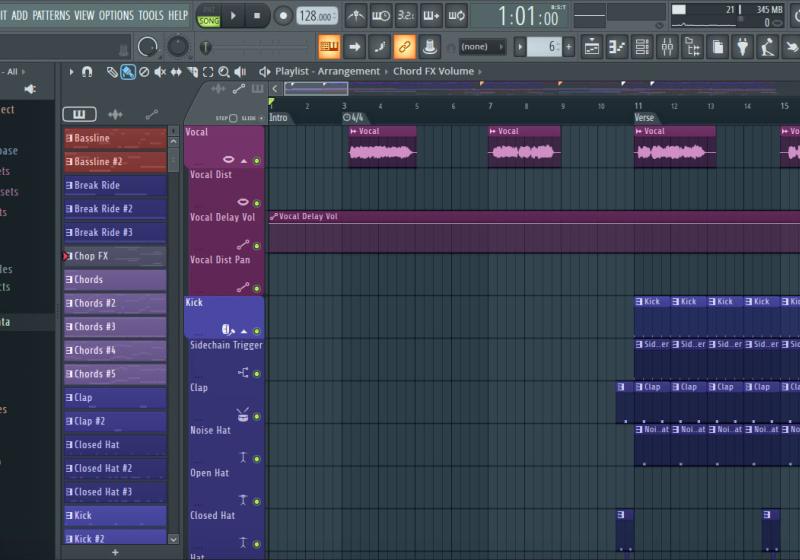Open the PATTERNS menu
Image resolution: width=800 pixels, height=560 pixels.
[51, 16]
